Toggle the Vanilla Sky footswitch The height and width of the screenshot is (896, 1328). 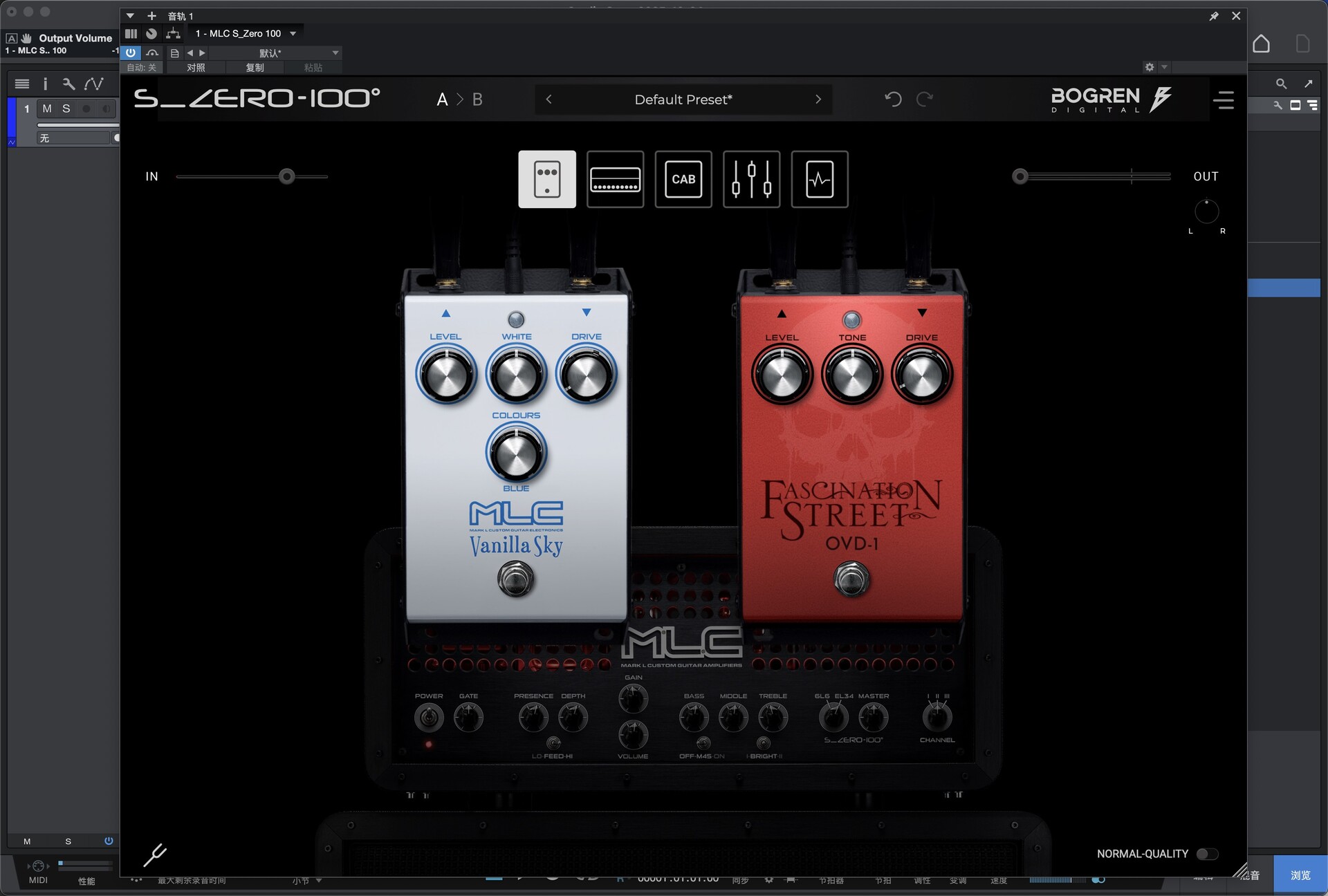click(515, 579)
